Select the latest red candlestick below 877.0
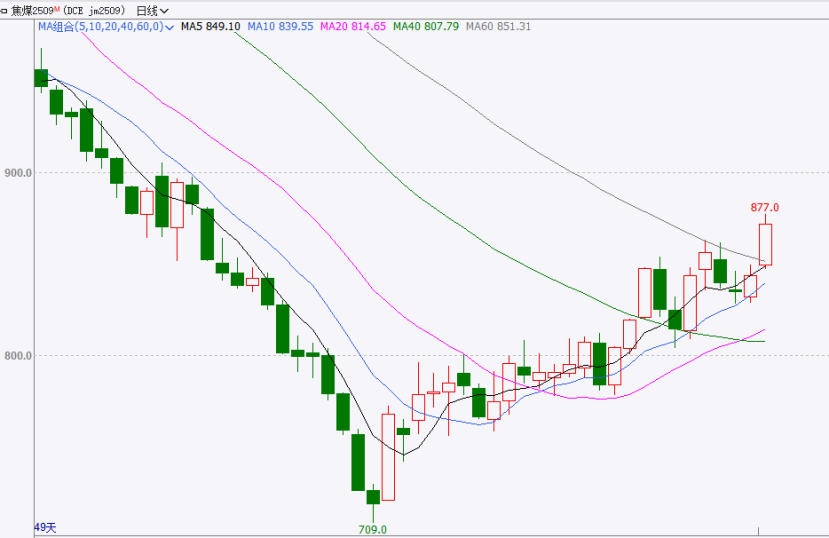This screenshot has width=829, height=538. pos(765,244)
